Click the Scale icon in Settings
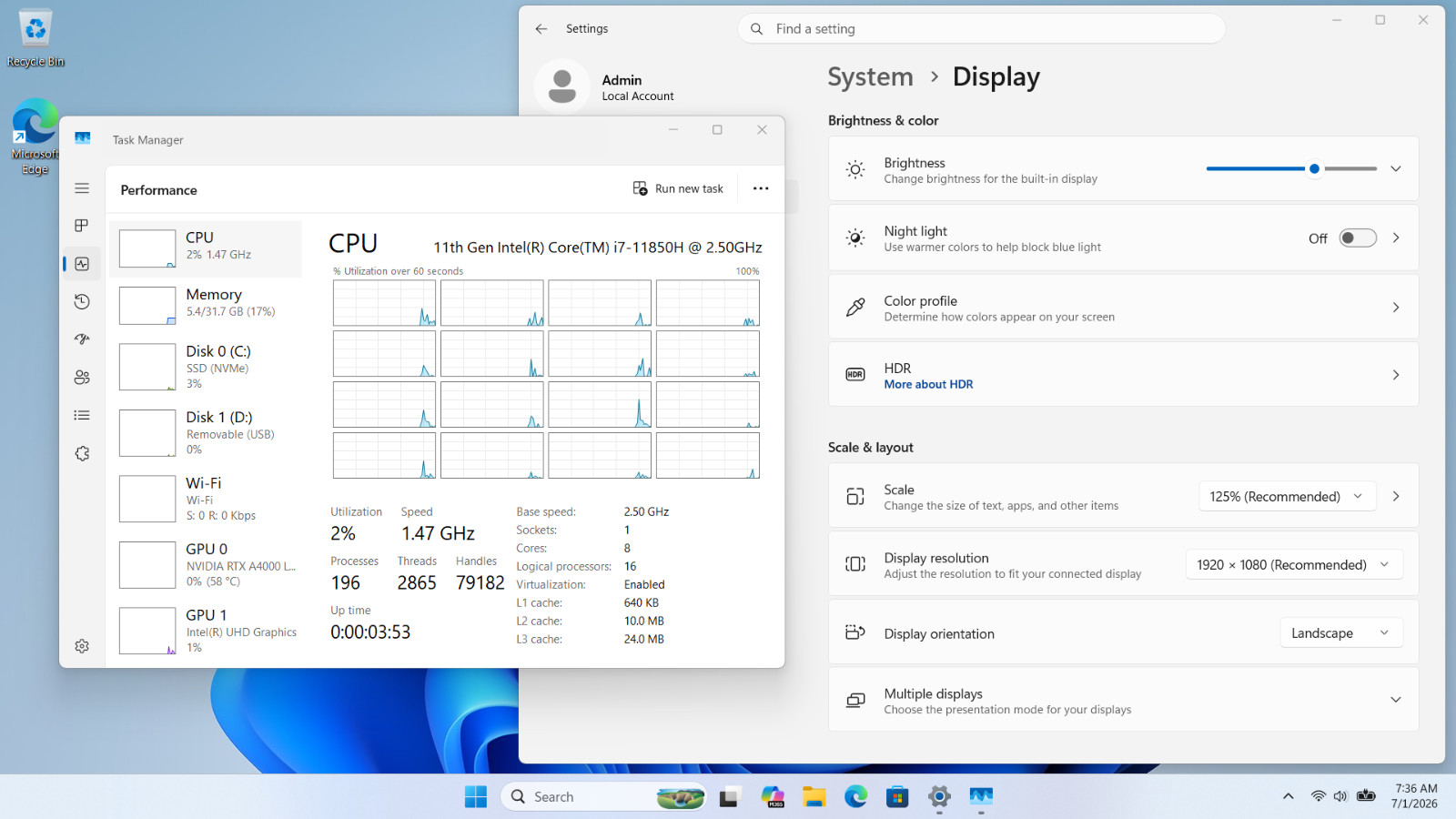The image size is (1456, 819). click(x=855, y=497)
